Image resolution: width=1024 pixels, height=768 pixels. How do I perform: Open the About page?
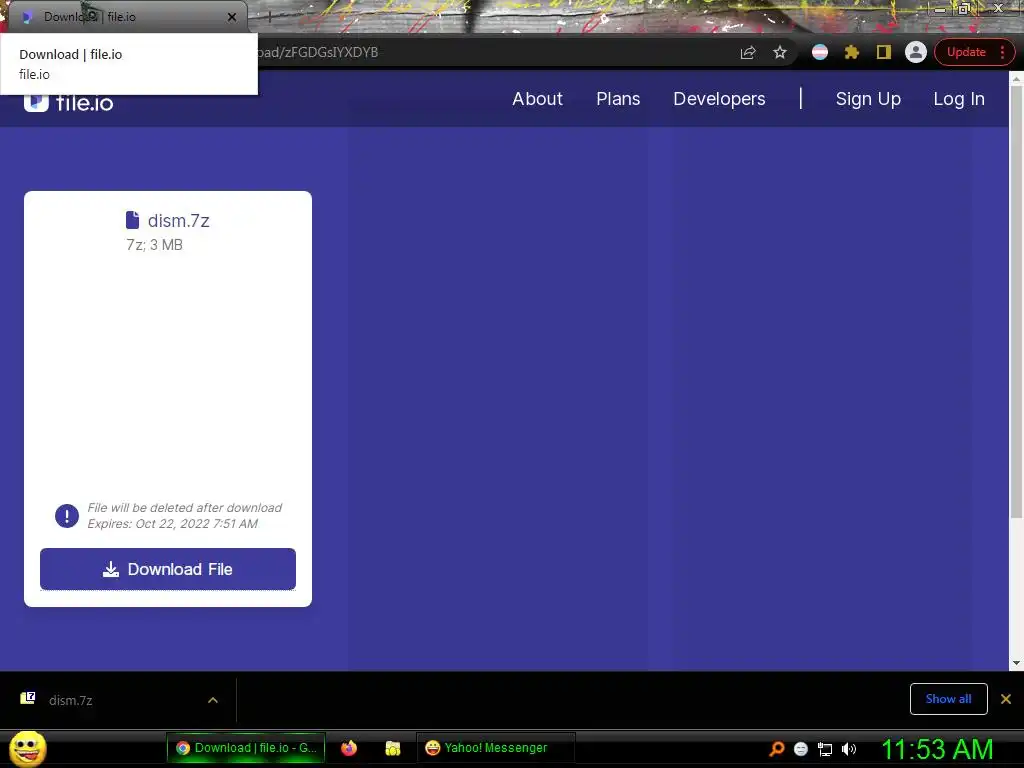point(537,99)
